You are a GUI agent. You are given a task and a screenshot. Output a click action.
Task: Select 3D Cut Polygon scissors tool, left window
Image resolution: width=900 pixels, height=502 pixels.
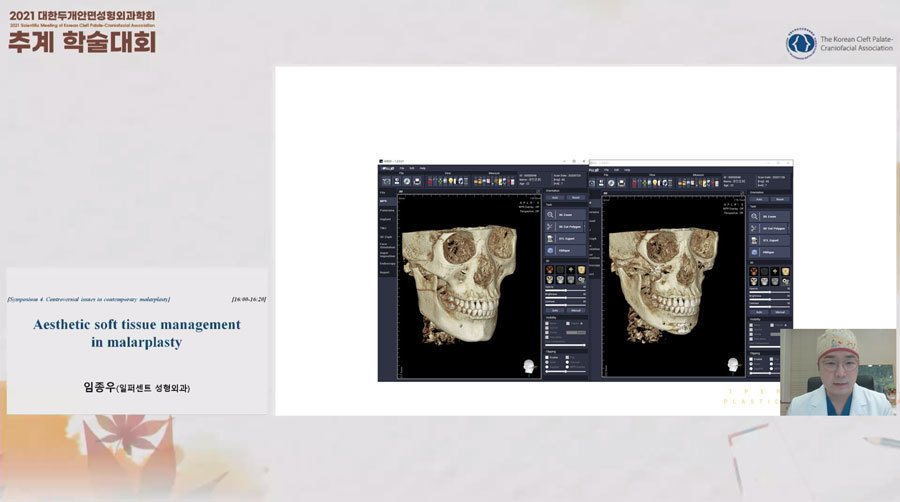coord(565,227)
